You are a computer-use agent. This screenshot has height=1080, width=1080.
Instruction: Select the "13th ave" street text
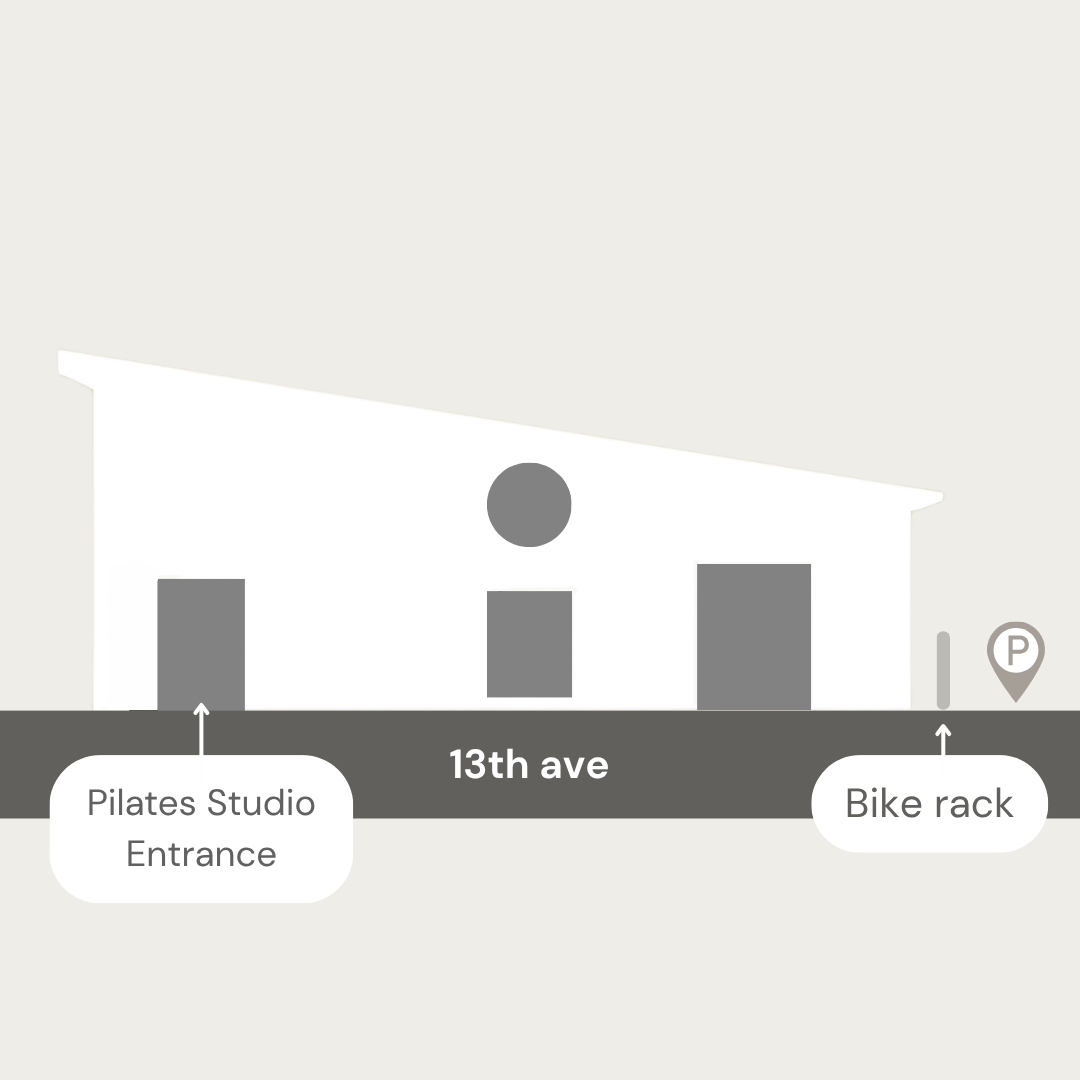tap(529, 765)
